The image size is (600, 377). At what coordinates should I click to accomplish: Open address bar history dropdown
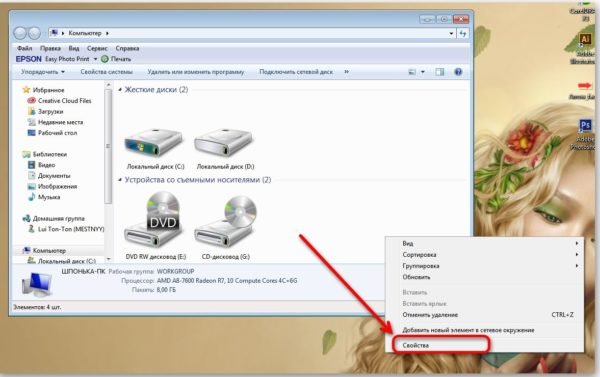click(452, 34)
